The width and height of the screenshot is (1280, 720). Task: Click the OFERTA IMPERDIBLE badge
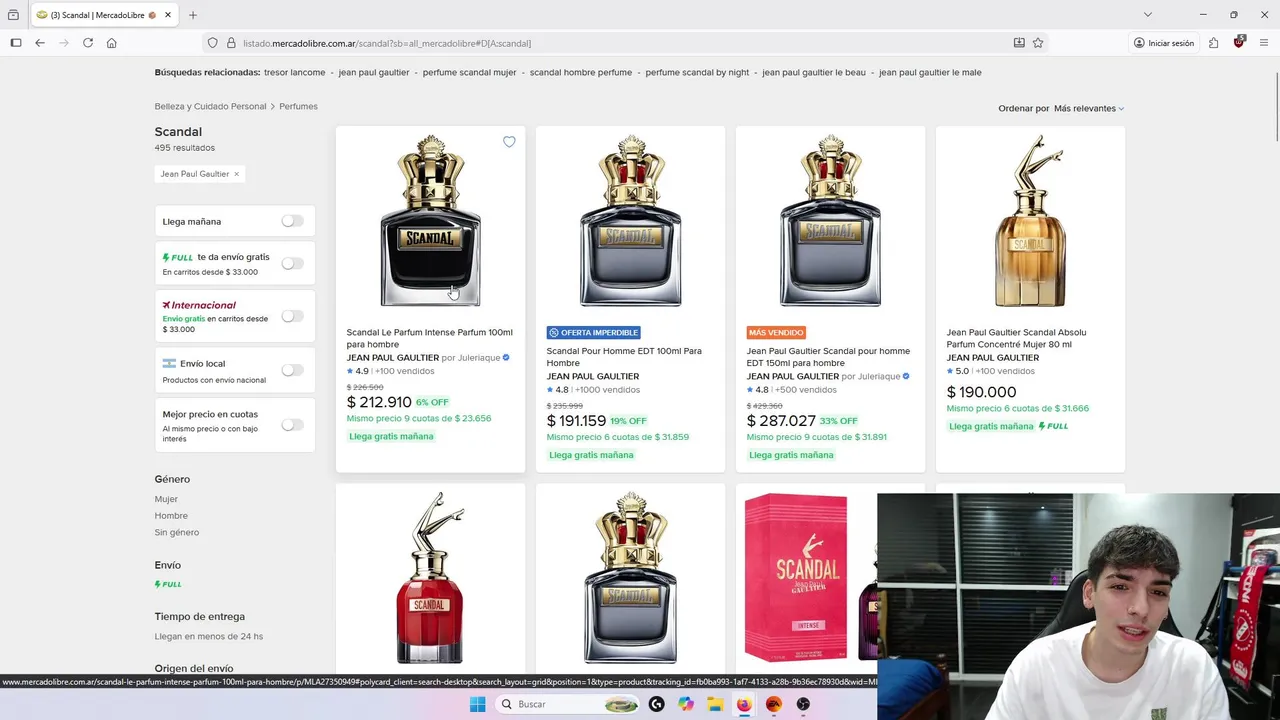tap(593, 333)
